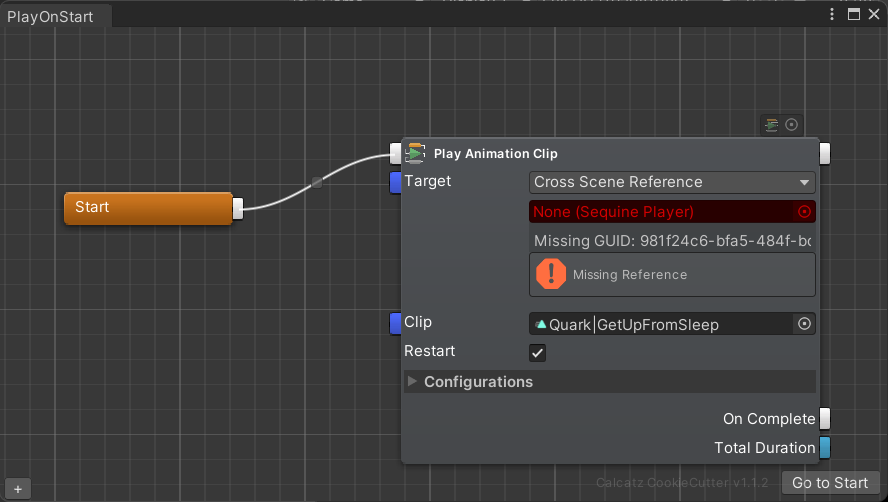Click the list icon above the node
888x502 pixels.
(770, 125)
